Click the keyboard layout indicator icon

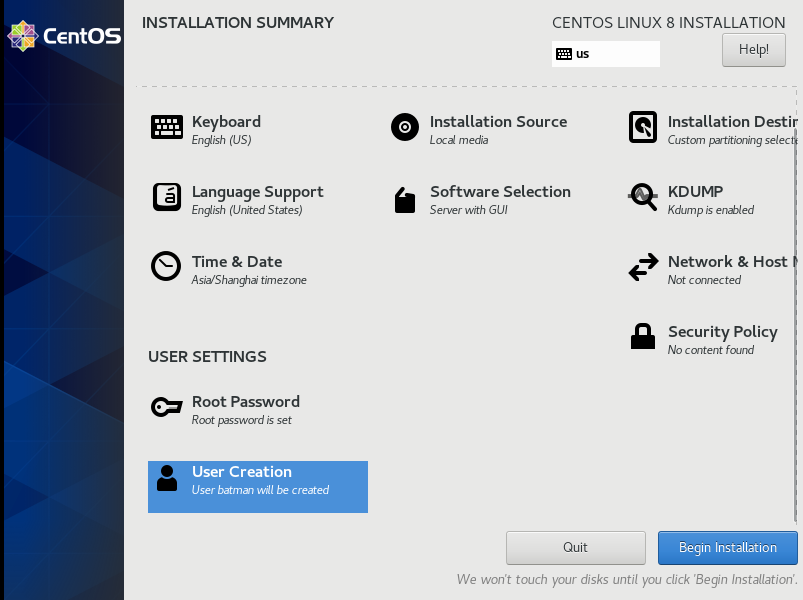click(564, 54)
